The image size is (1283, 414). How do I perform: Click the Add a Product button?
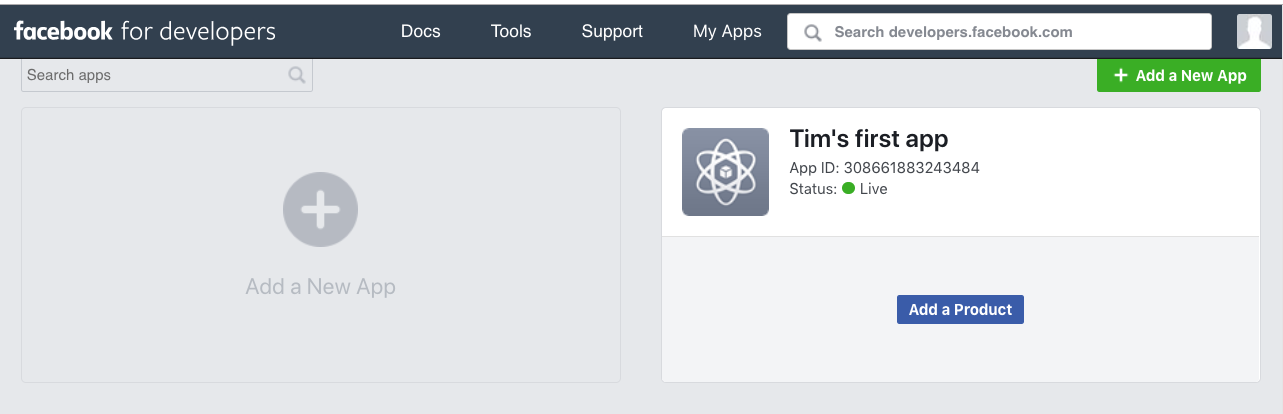coord(960,309)
